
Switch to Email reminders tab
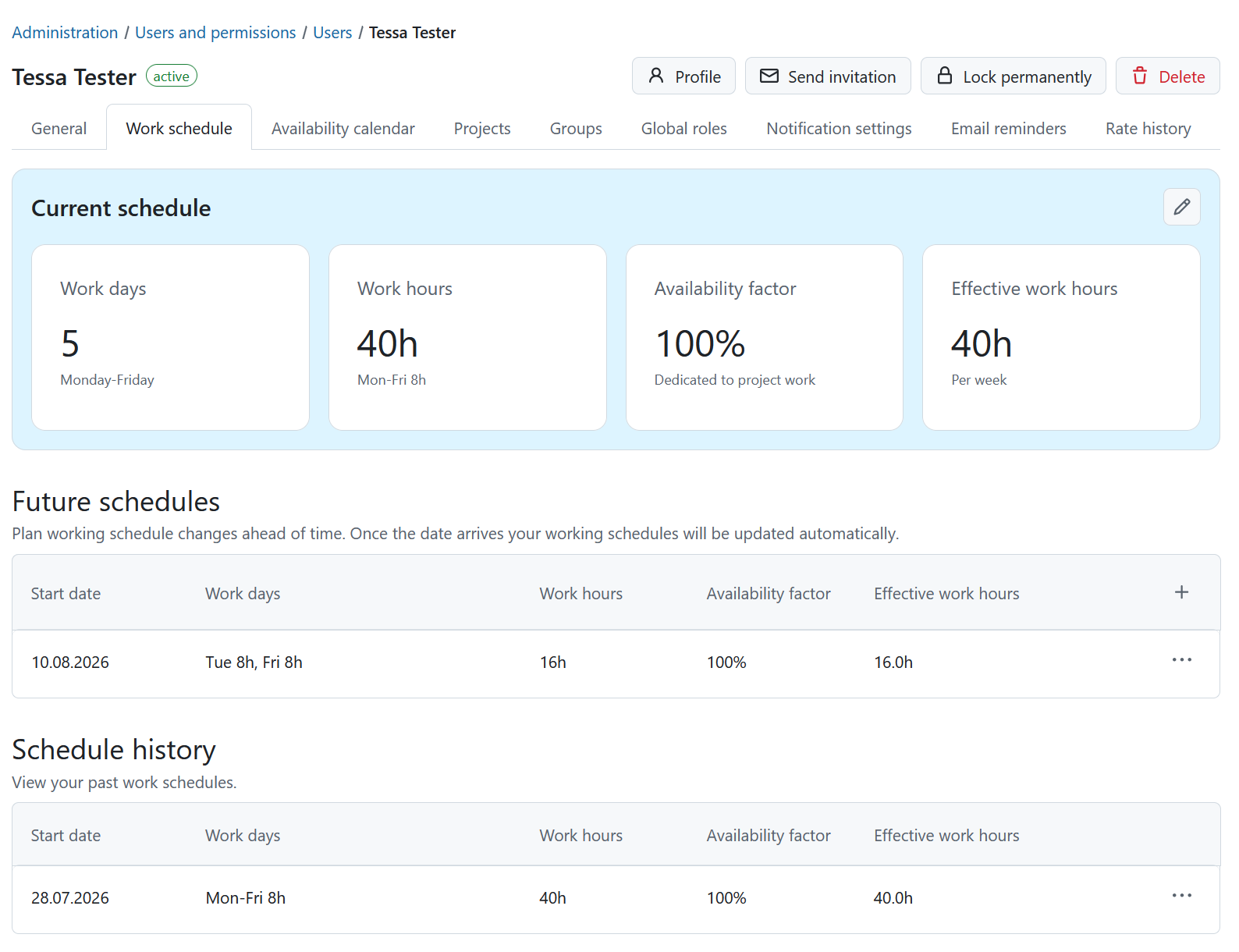point(1008,129)
